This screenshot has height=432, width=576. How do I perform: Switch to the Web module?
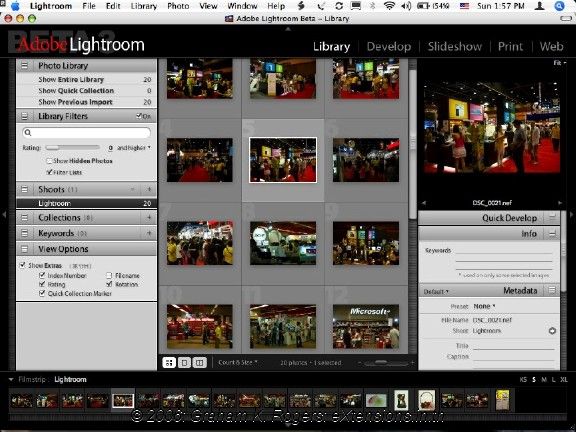click(x=551, y=47)
